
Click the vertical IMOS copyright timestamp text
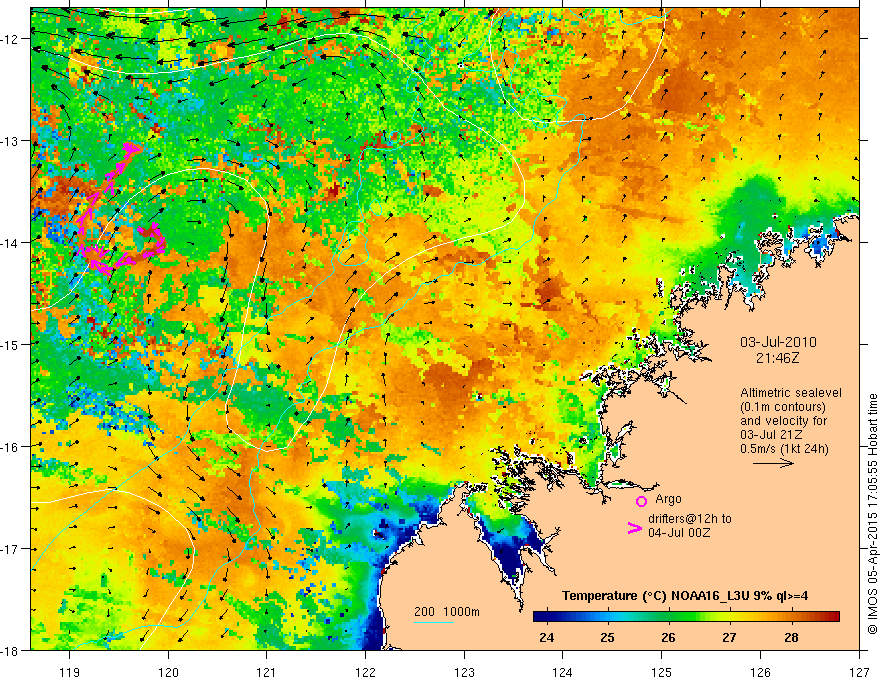(873, 514)
